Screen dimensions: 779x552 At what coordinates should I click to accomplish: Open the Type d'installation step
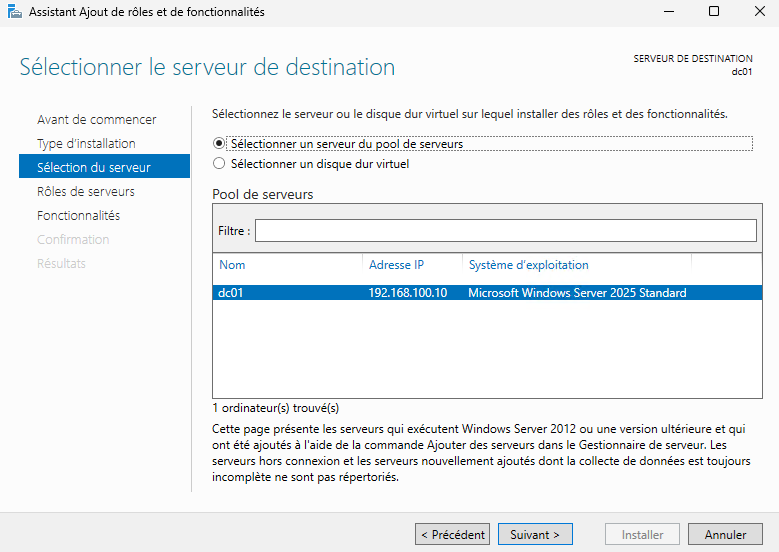click(86, 144)
